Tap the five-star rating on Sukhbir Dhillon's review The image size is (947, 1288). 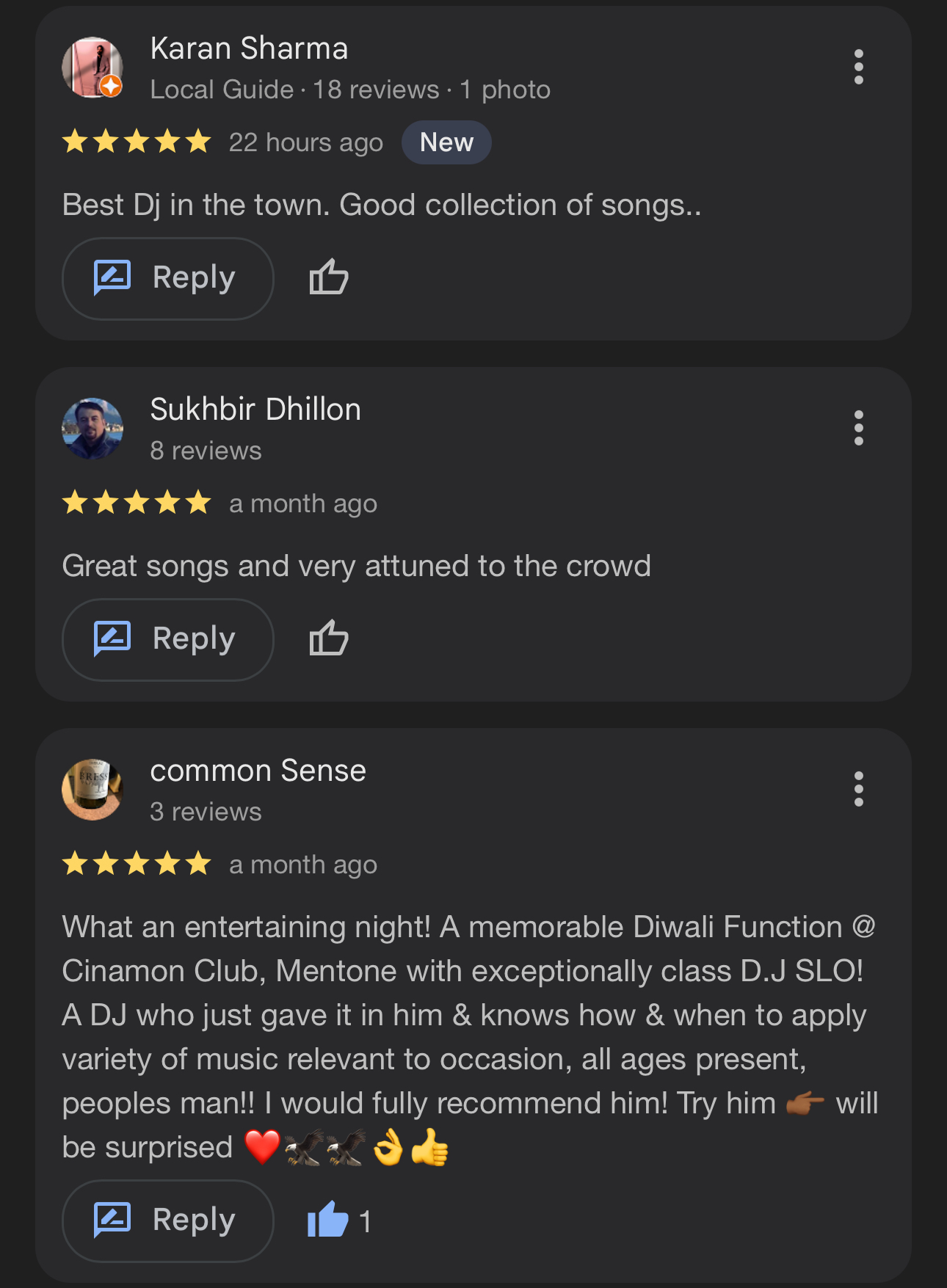[x=137, y=503]
